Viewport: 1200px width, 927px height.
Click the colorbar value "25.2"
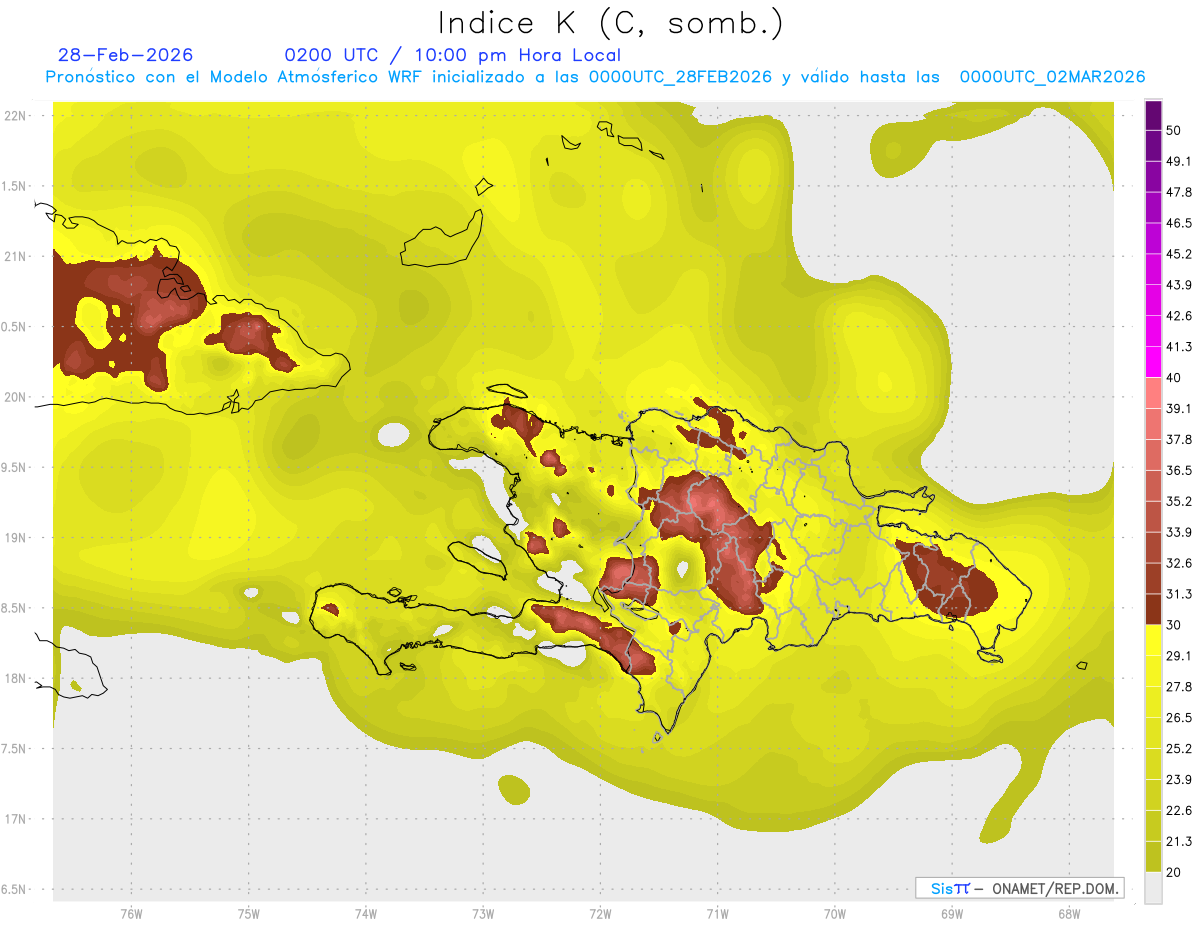click(x=1179, y=748)
